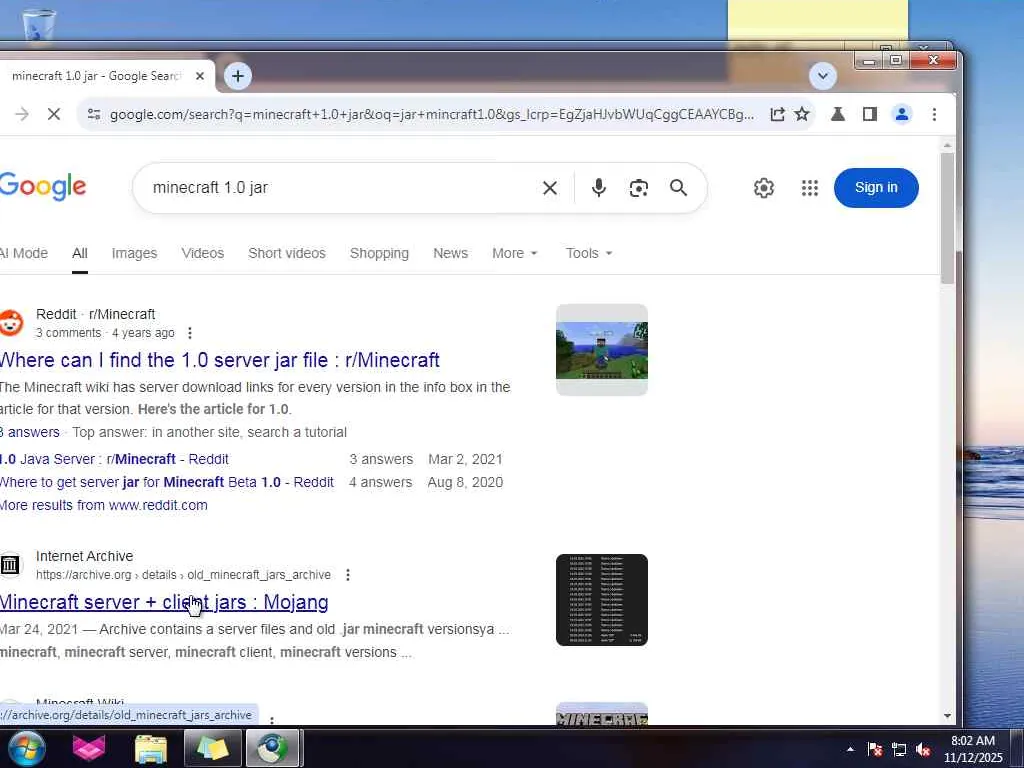The image size is (1024, 768).
Task: Sign in to Google
Action: (876, 188)
